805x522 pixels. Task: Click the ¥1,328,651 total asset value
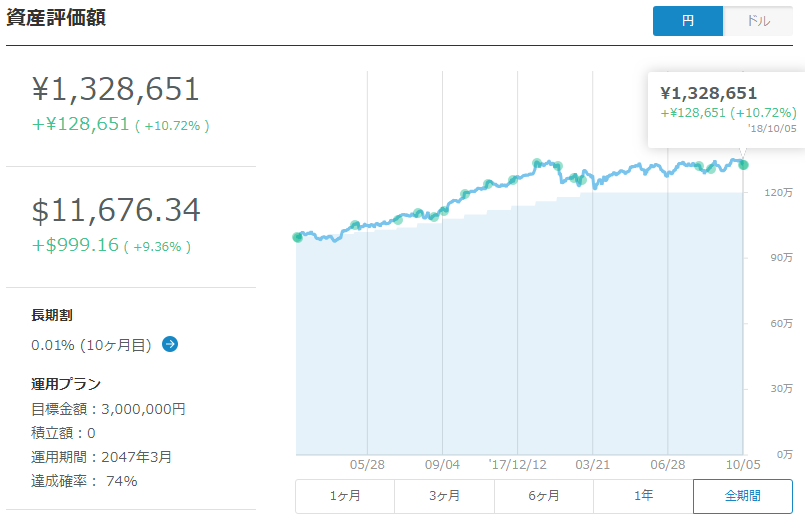[116, 89]
